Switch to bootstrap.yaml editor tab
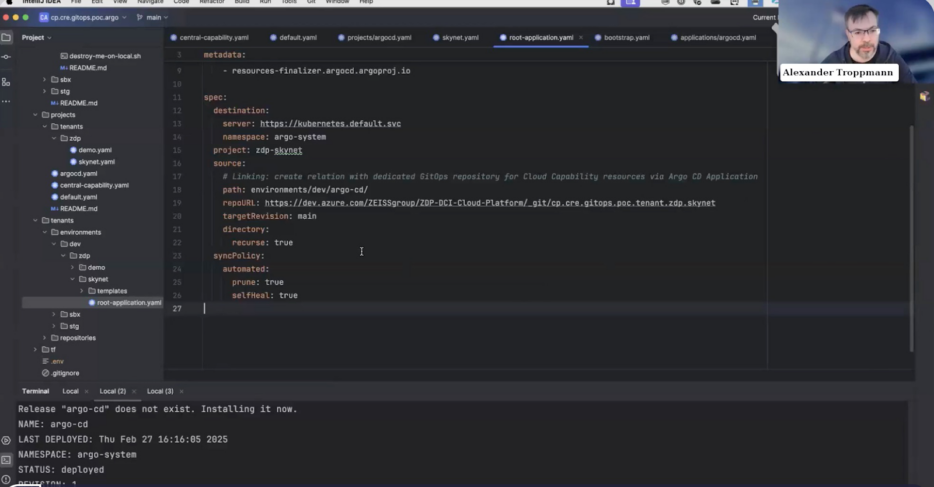The width and height of the screenshot is (934, 487). pos(622,38)
